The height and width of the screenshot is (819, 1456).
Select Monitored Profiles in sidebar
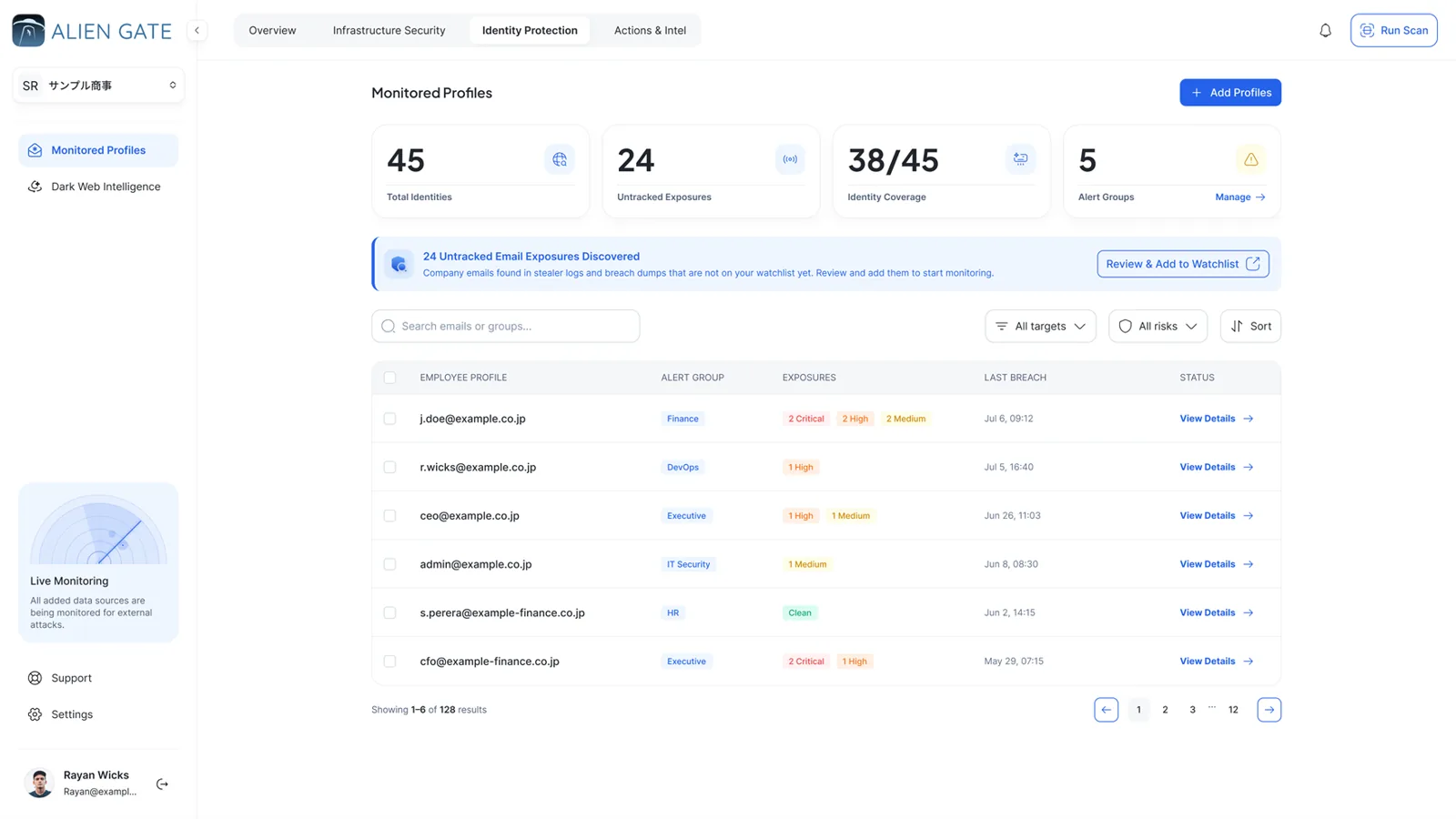(x=98, y=150)
